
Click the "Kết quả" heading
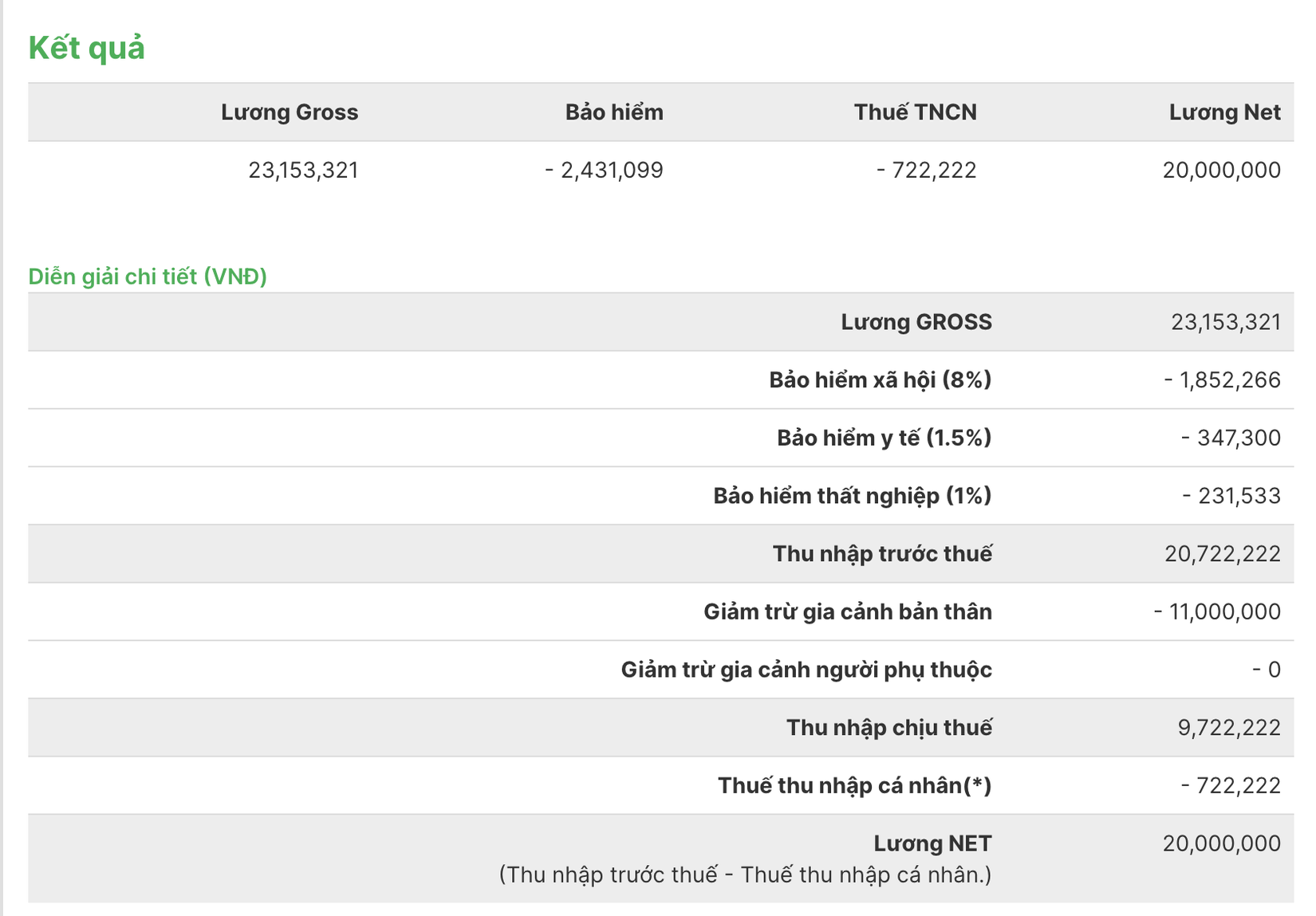pyautogui.click(x=86, y=48)
